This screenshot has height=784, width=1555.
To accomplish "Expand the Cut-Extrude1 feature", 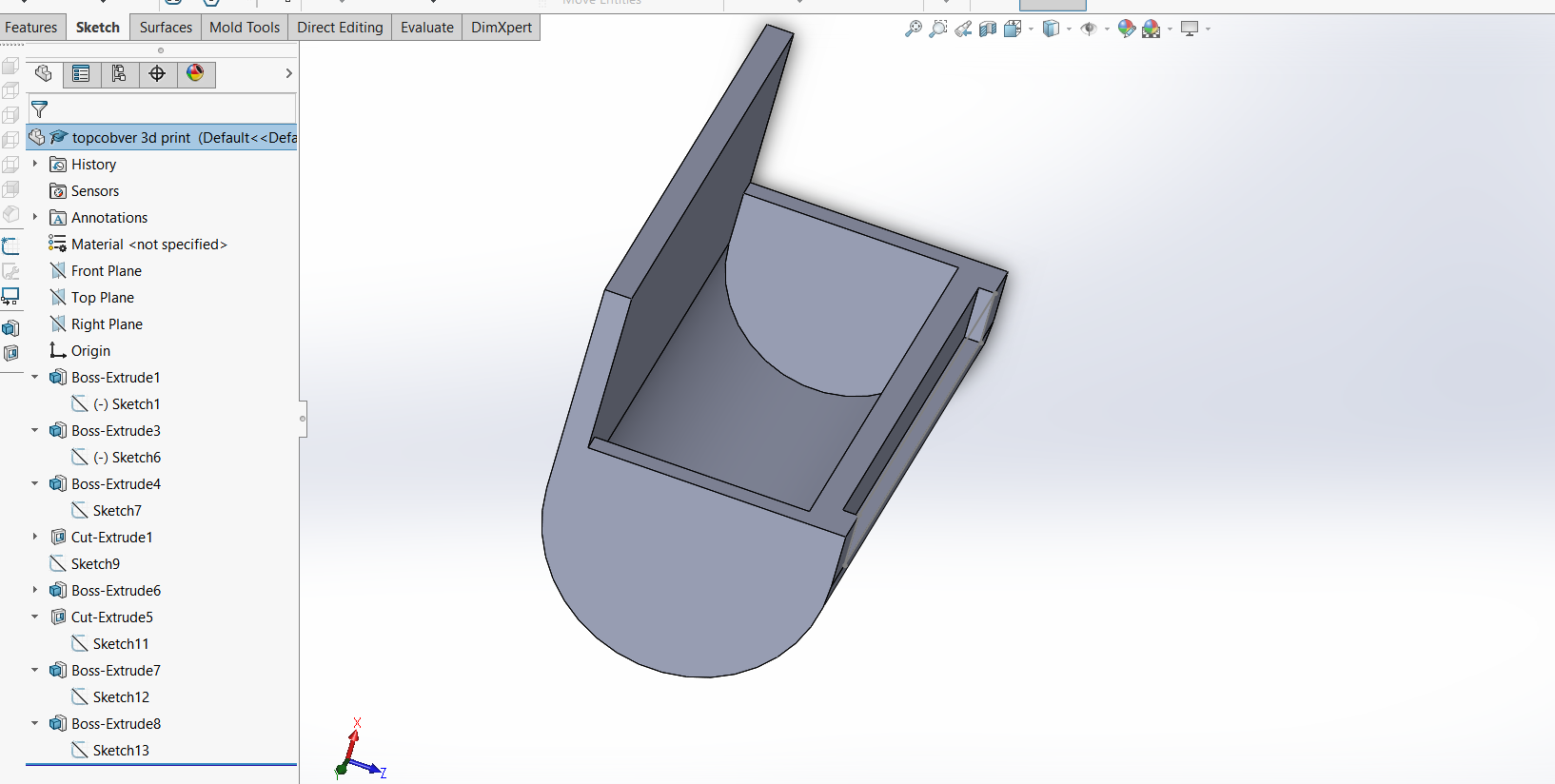I will pyautogui.click(x=35, y=537).
